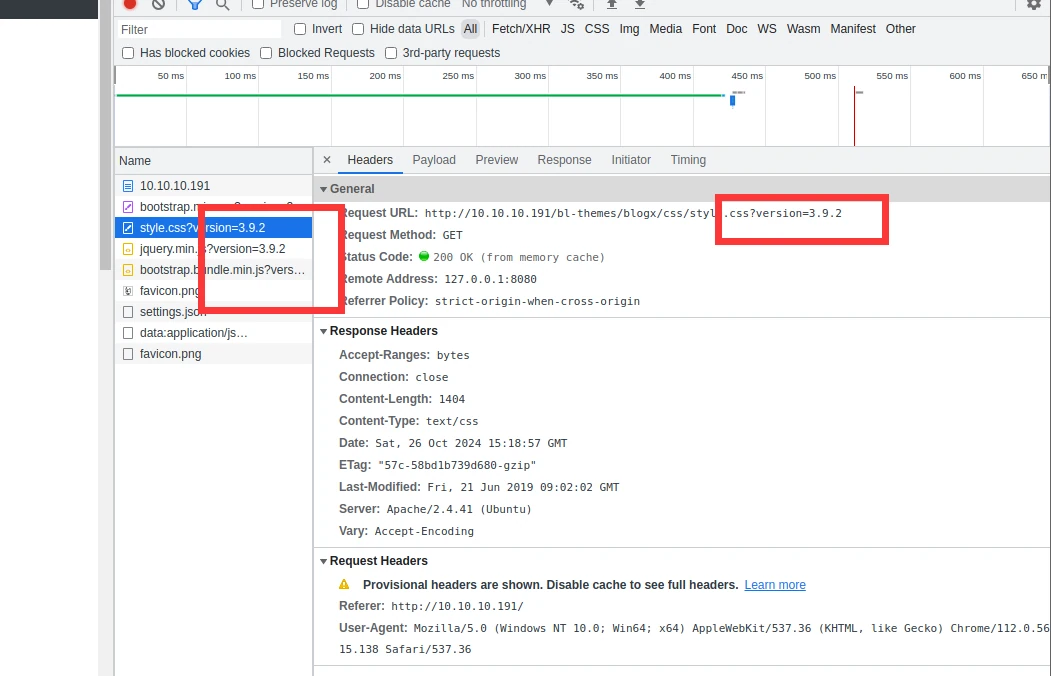Select the data:application/js request
The height and width of the screenshot is (676, 1051).
(213, 333)
